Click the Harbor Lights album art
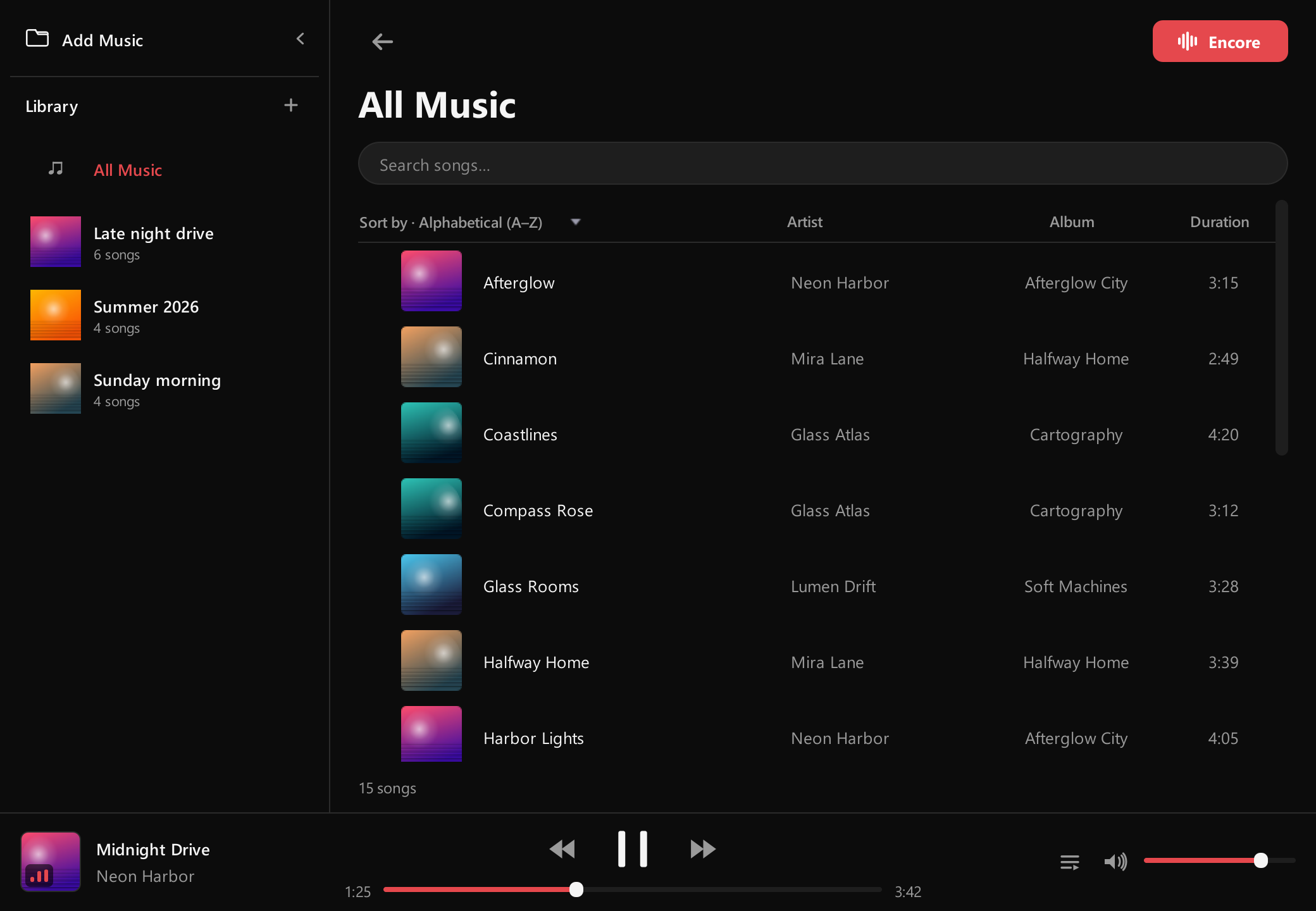The width and height of the screenshot is (1316, 911). coord(431,734)
